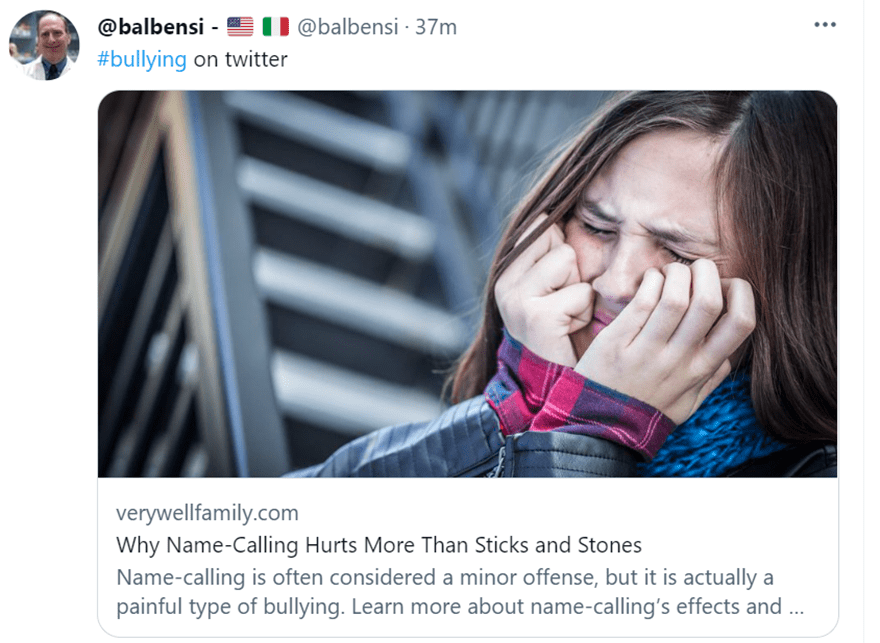The image size is (880, 643).
Task: Click the US flag emoji in the name
Action: click(x=240, y=26)
